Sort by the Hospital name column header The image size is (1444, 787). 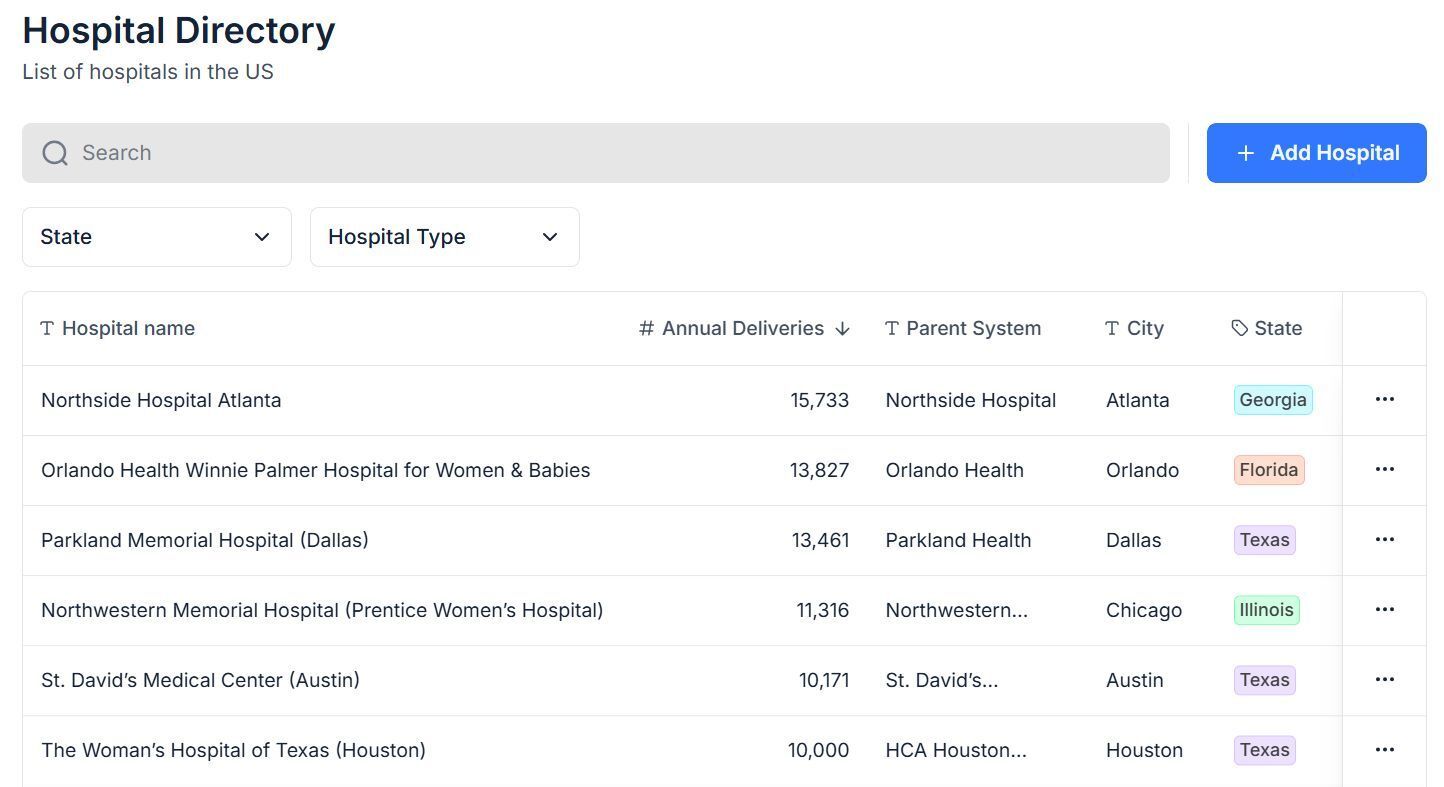click(x=128, y=329)
